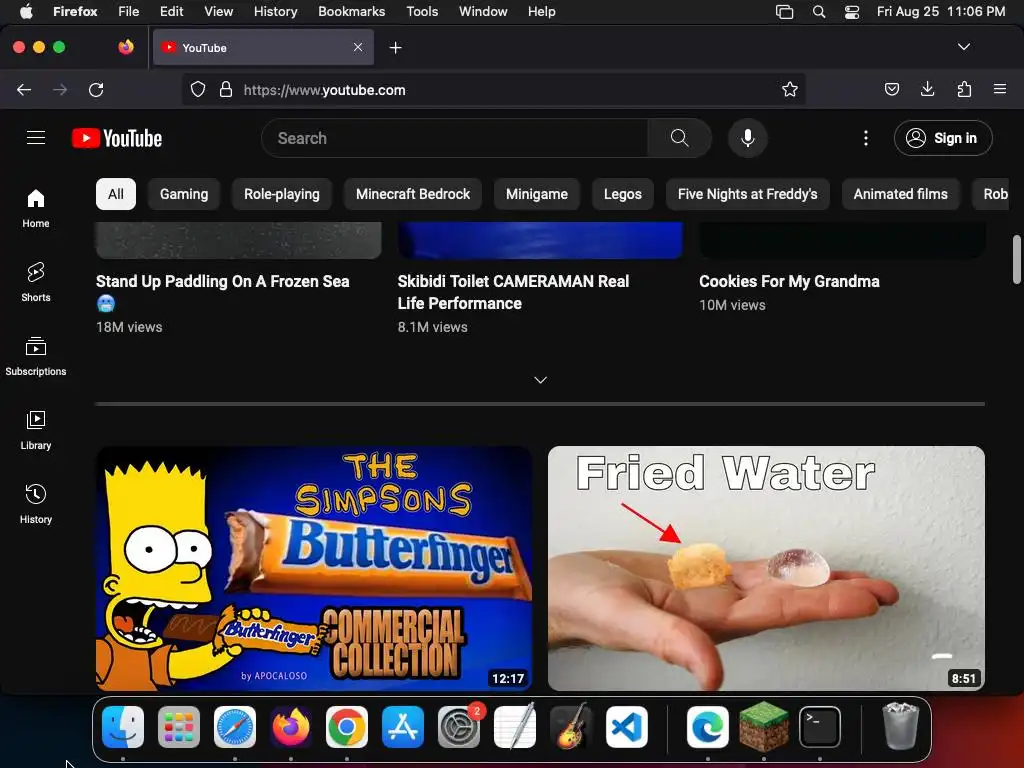Viewport: 1024px width, 768px height.
Task: Reload the current page
Action: click(x=96, y=89)
